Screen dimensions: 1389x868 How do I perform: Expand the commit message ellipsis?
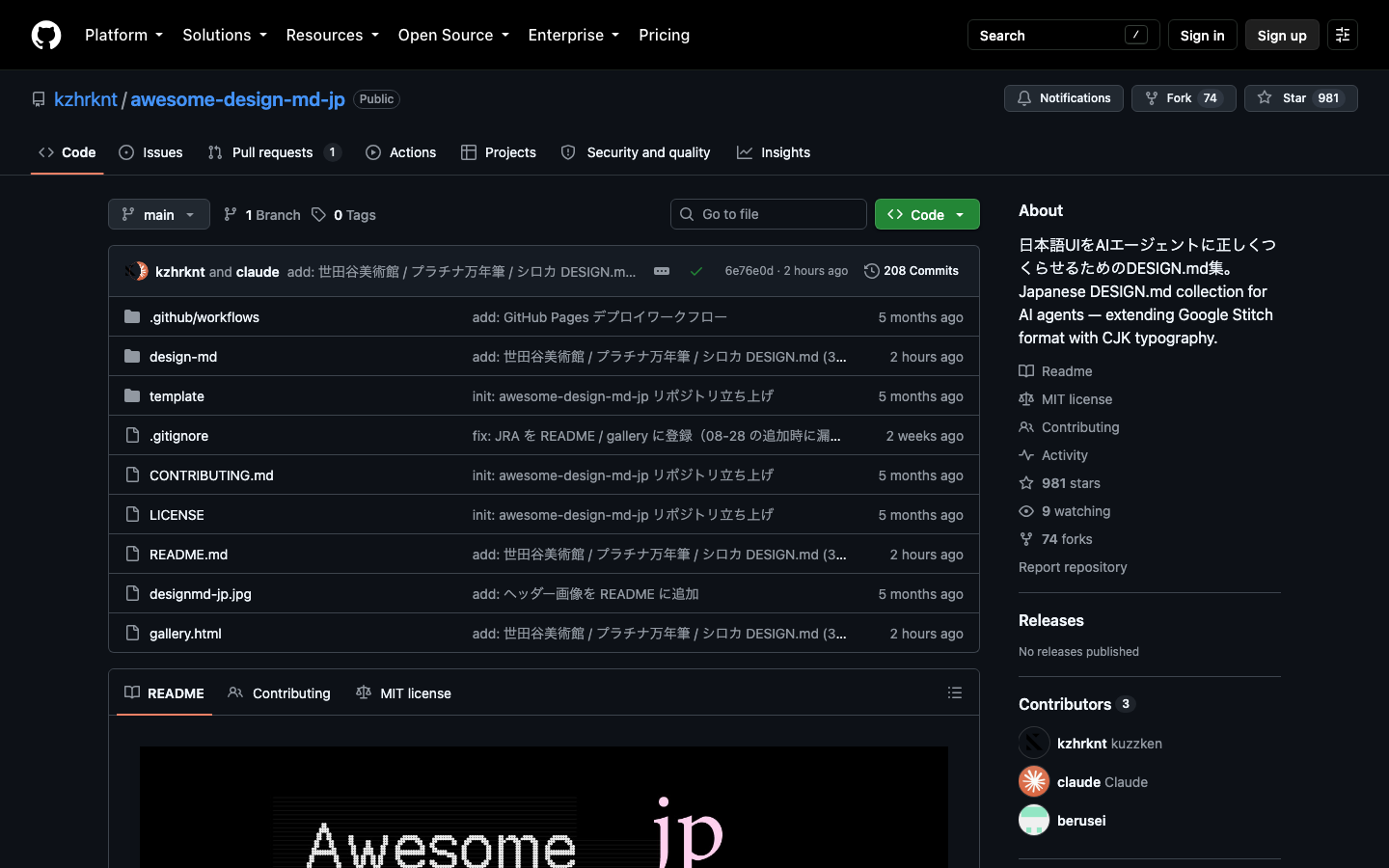click(x=662, y=271)
